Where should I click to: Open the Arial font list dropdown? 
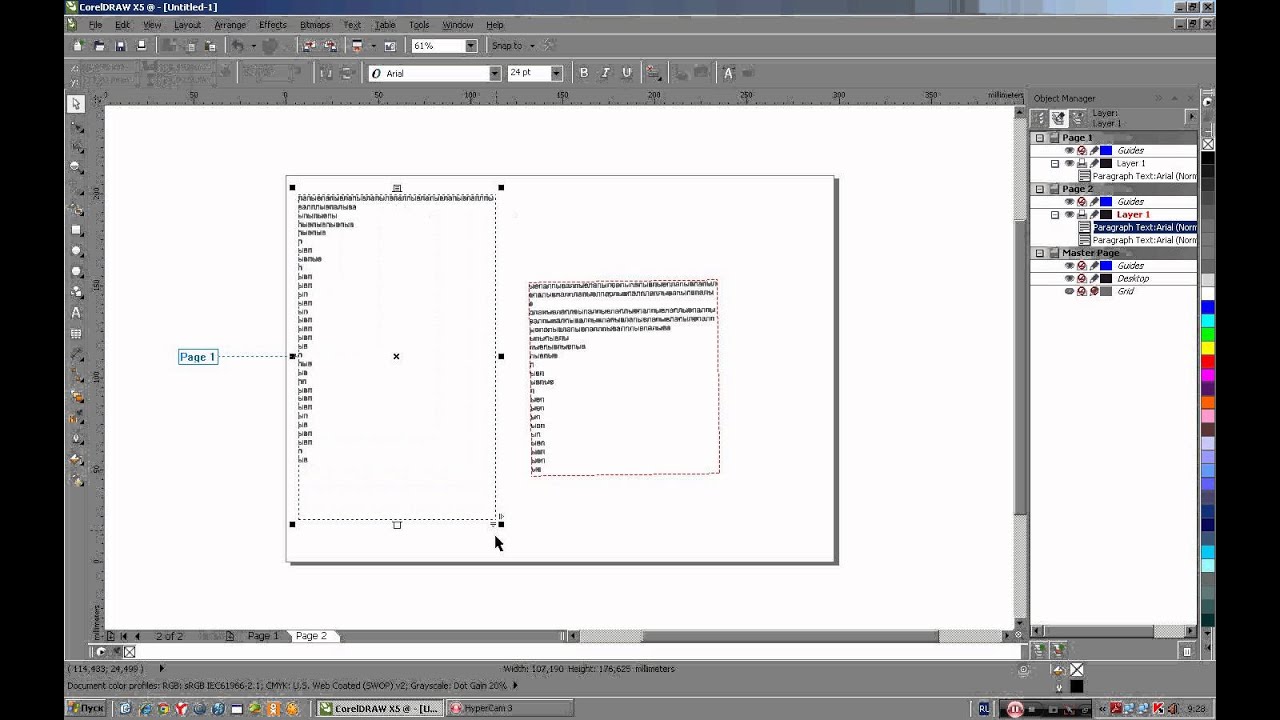coord(494,73)
